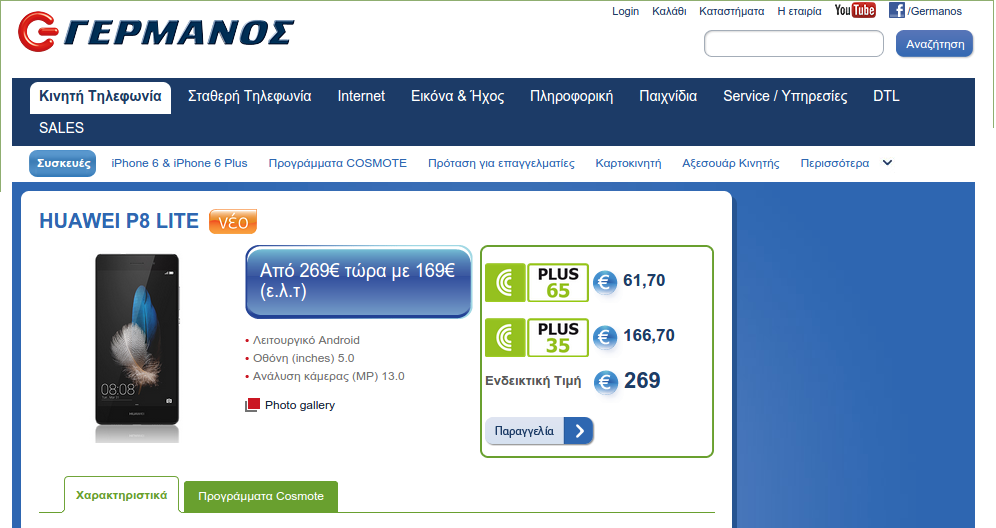The image size is (996, 528).
Task: Click the Από 269€ τώρα με 169€ banner
Action: (358, 281)
